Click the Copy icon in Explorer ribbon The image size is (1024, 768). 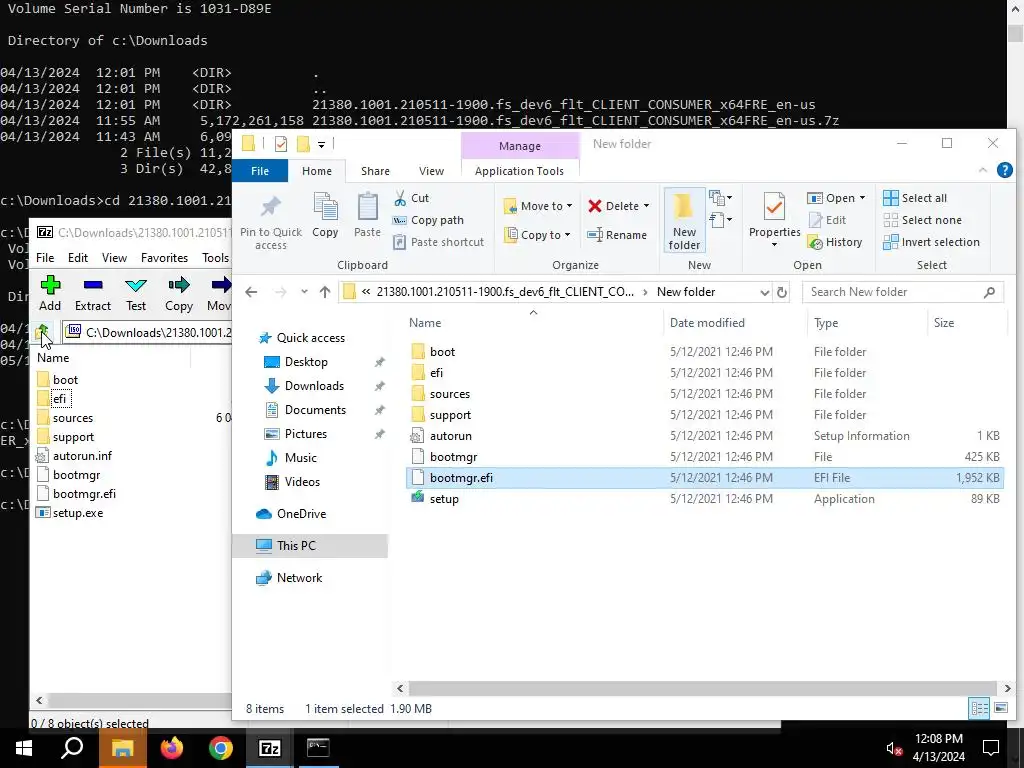(325, 215)
